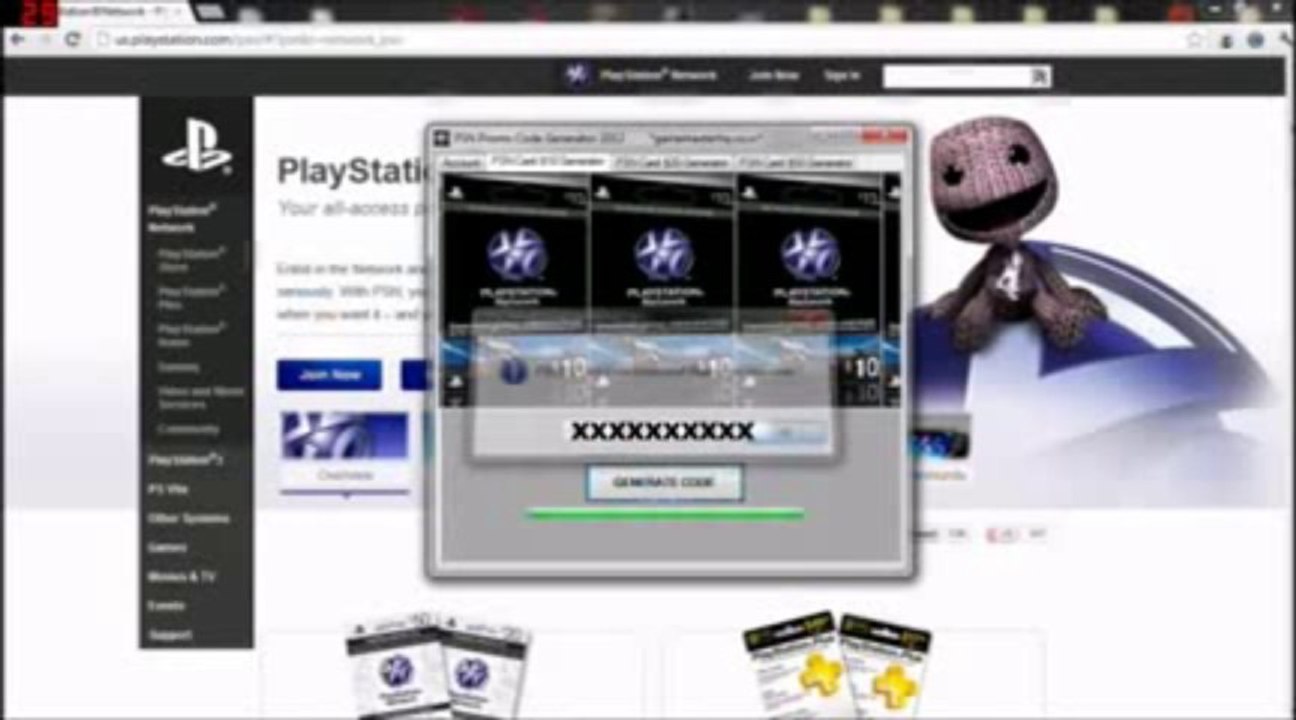
Task: Click the XXXXXXXXXX generated code text
Action: pyautogui.click(x=662, y=432)
